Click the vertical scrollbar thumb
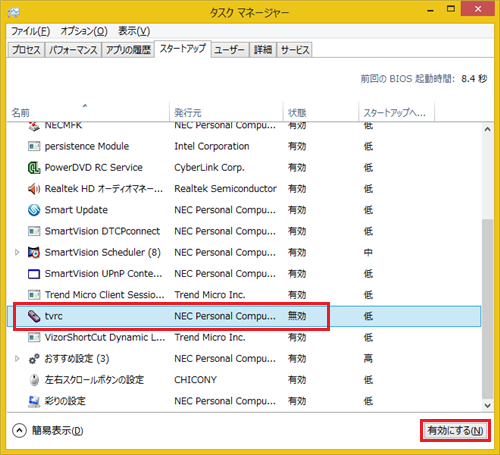Viewport: 500px width, 455px height. 488,309
